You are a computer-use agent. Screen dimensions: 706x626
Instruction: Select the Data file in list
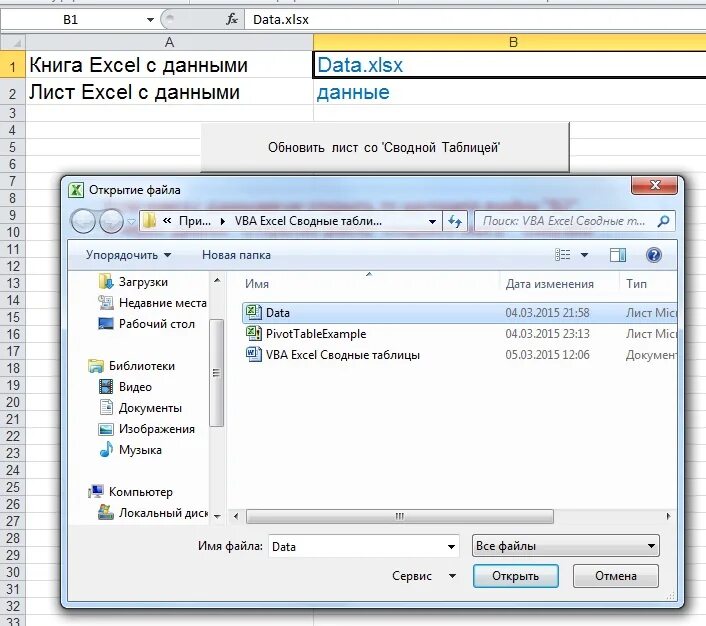459,313
